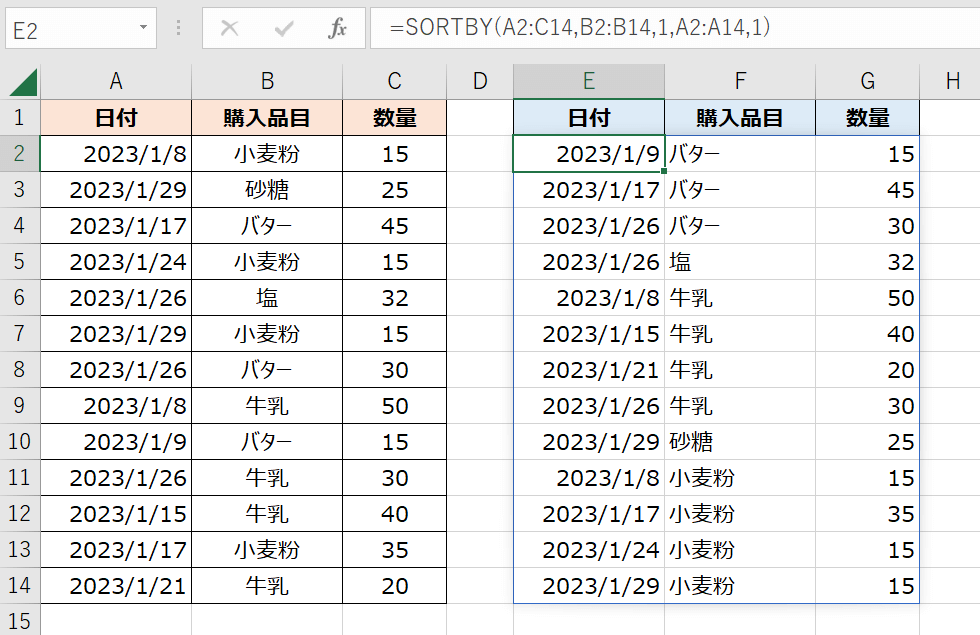Select column D header
The width and height of the screenshot is (980, 635).
[480, 82]
